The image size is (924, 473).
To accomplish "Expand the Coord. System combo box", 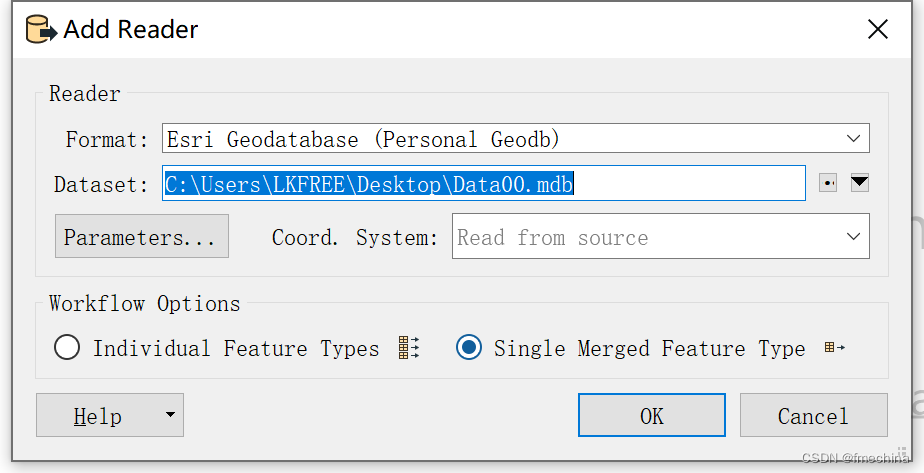I will pos(853,237).
